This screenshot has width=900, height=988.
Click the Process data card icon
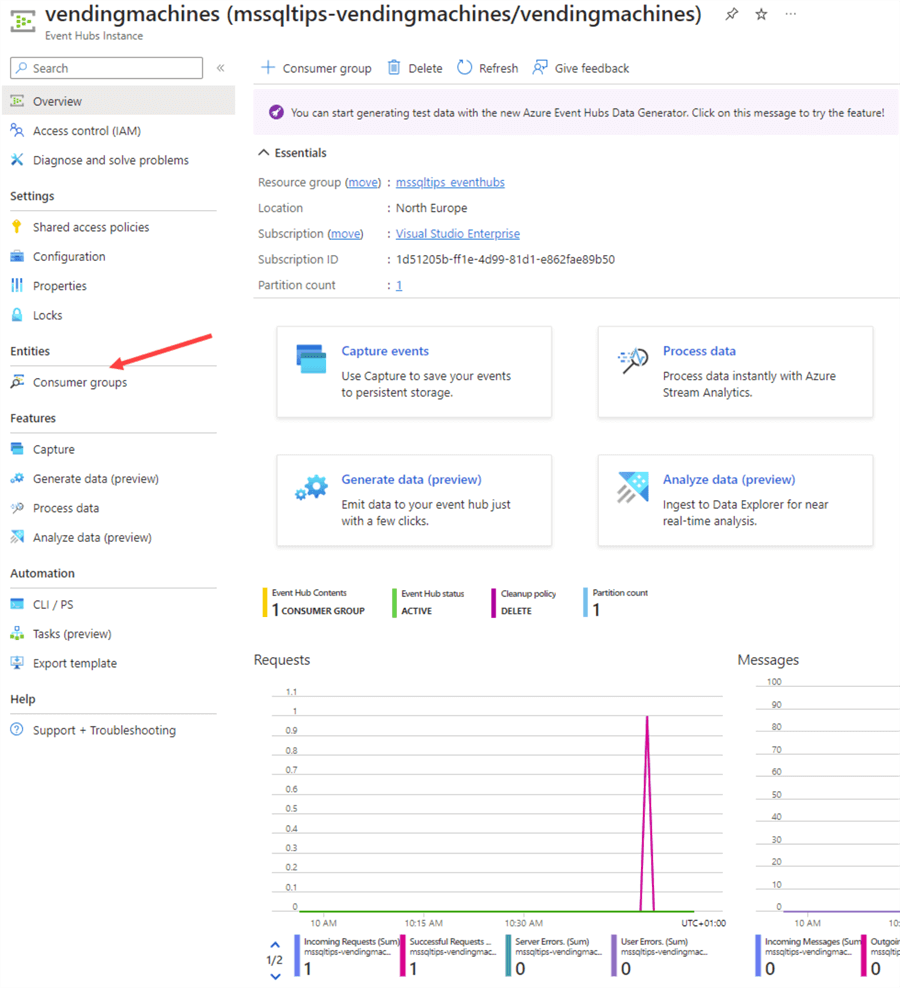pyautogui.click(x=633, y=360)
